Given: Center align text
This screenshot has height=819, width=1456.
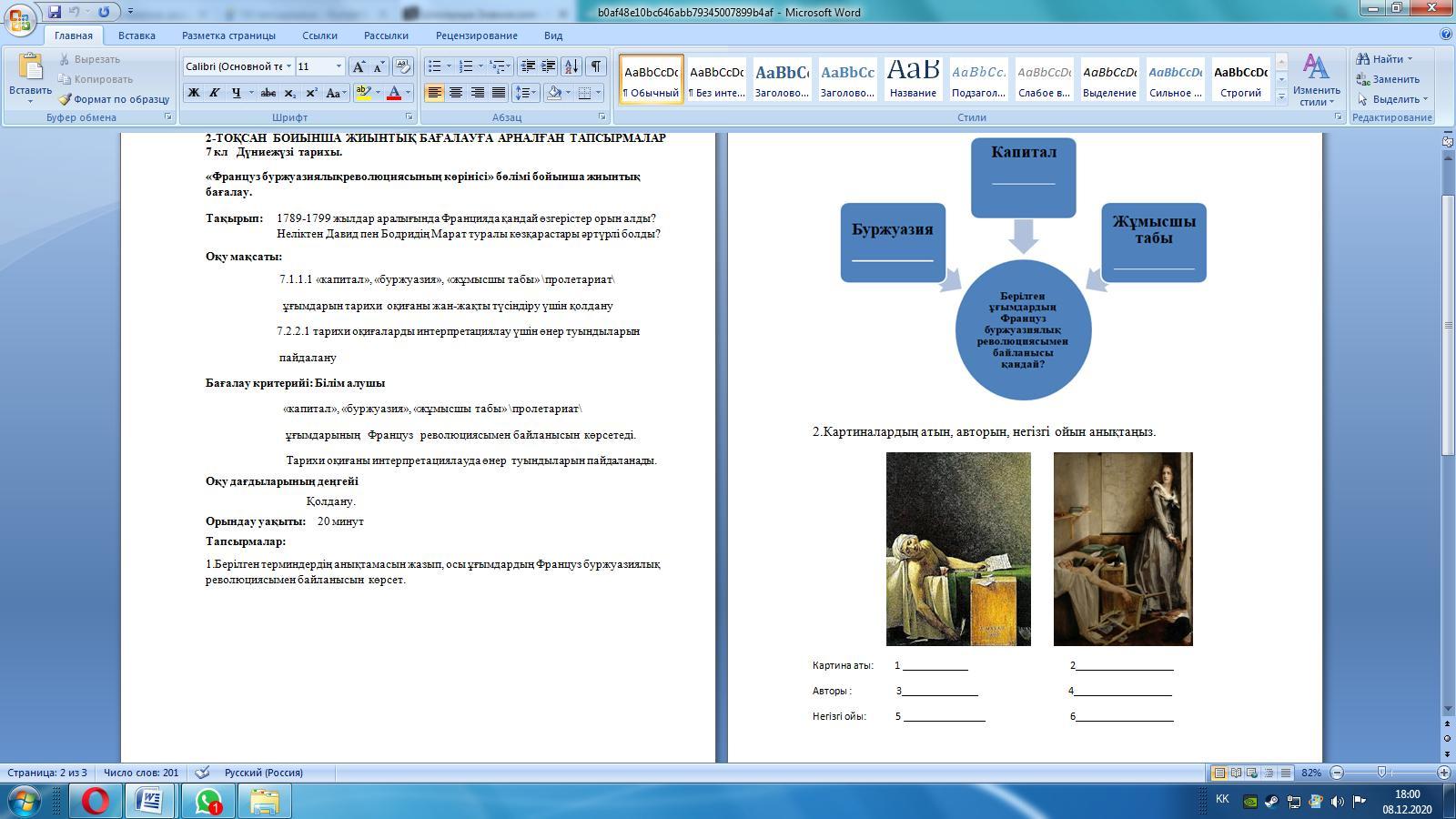Looking at the screenshot, I should tap(456, 93).
